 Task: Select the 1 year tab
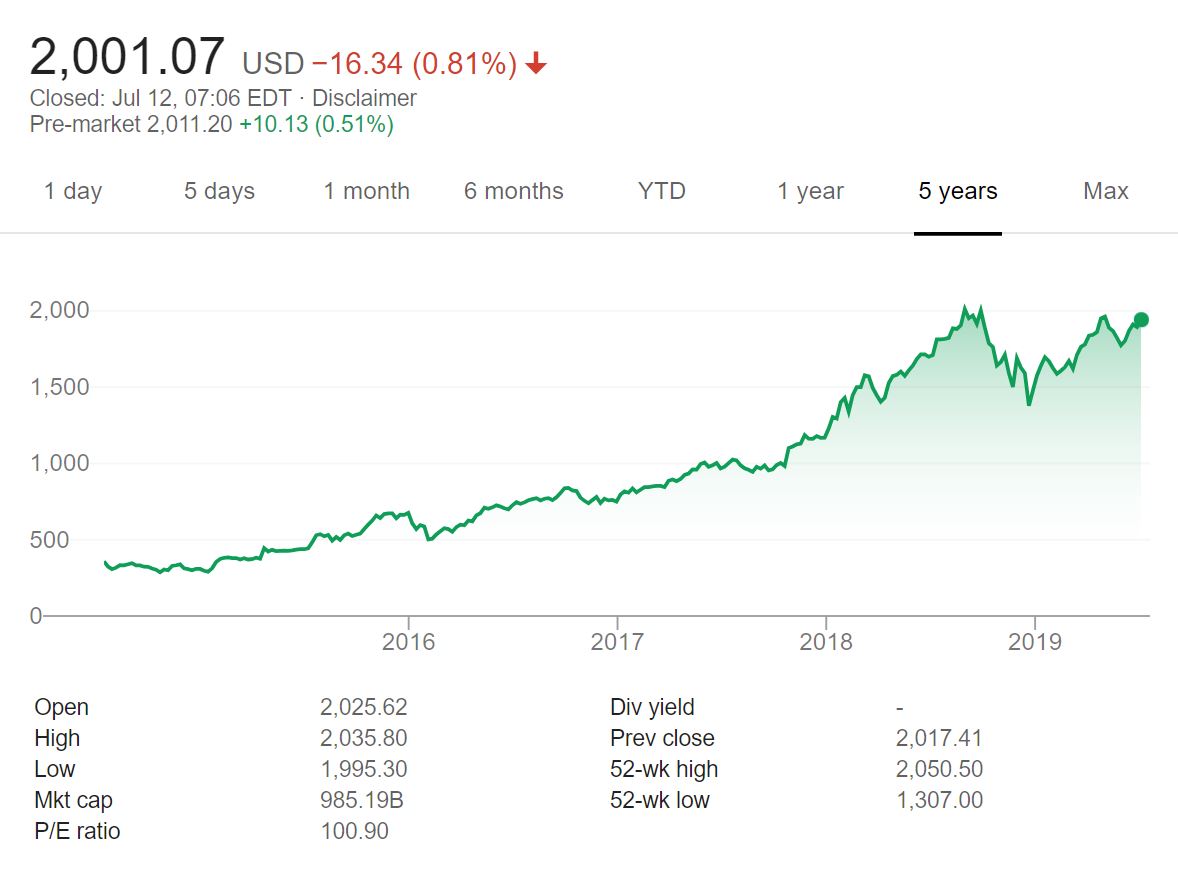coord(810,191)
